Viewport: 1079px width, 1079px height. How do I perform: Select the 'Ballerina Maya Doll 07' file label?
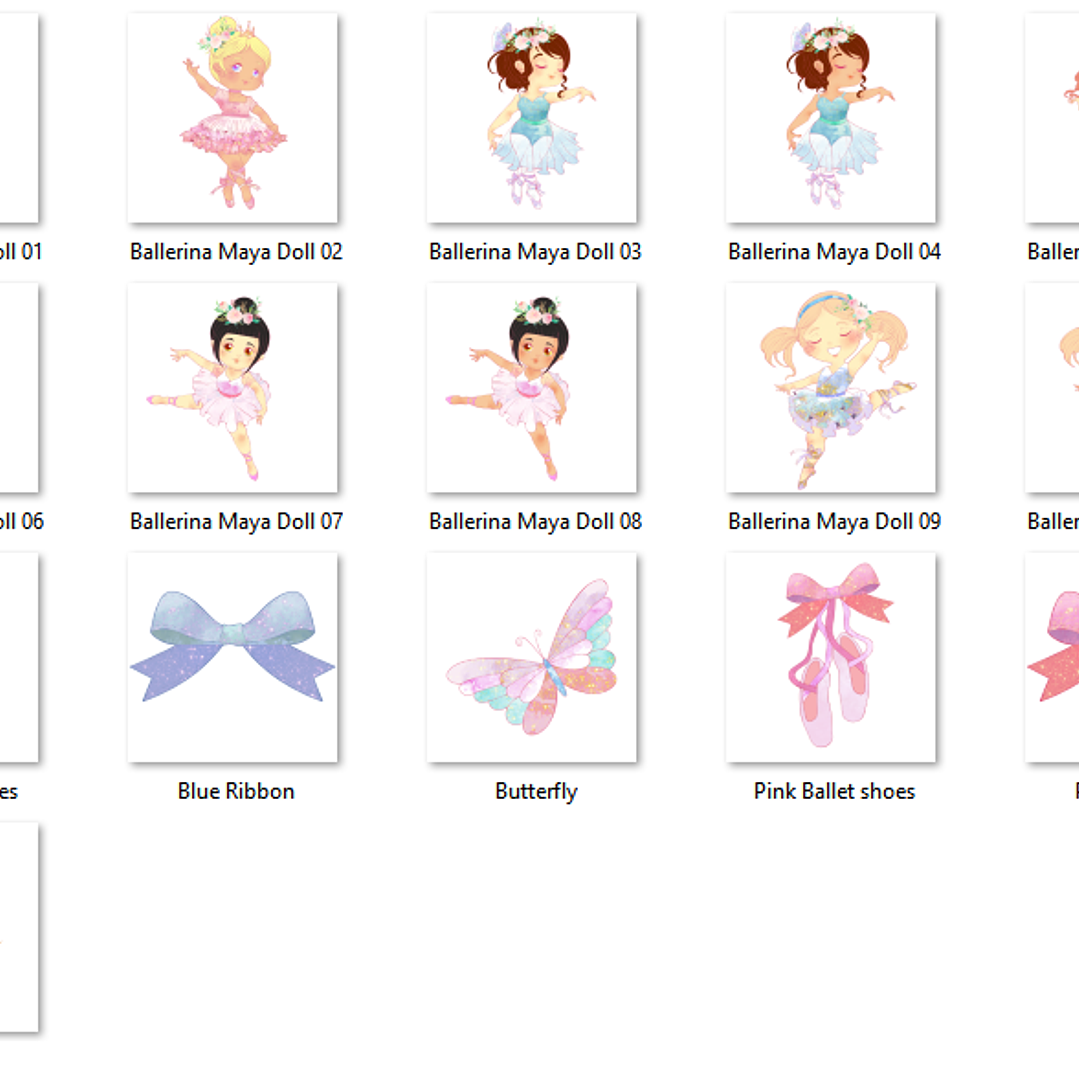pyautogui.click(x=236, y=522)
